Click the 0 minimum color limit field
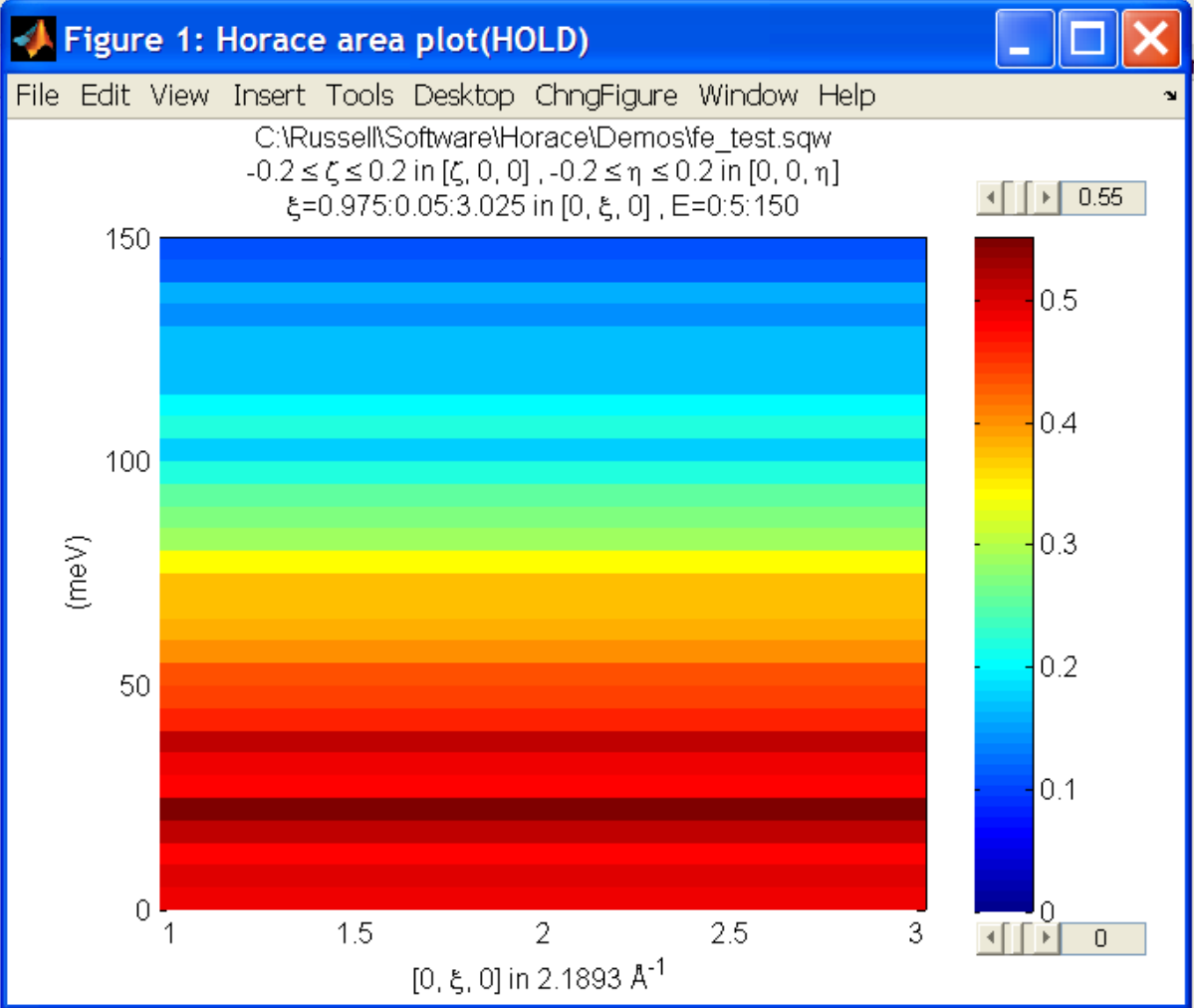The height and width of the screenshot is (1008, 1194). point(1101,938)
